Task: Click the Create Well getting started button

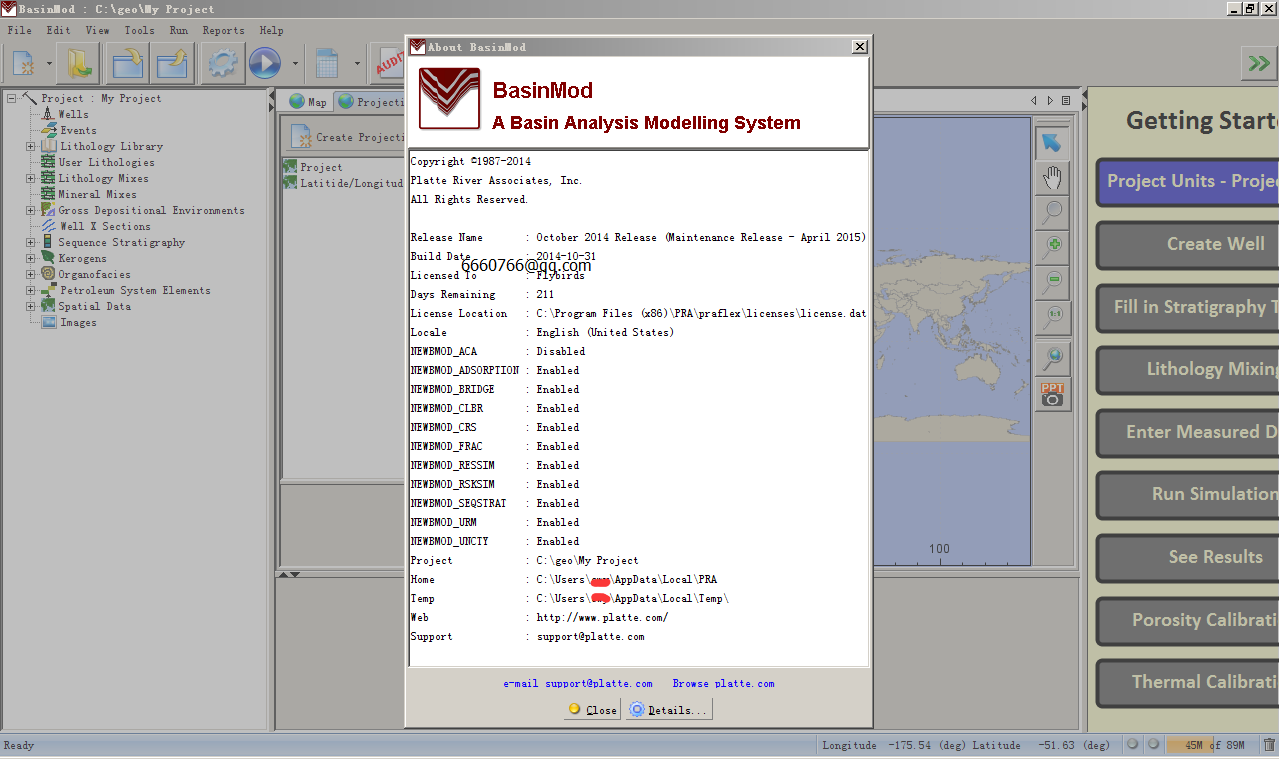Action: (x=1188, y=244)
